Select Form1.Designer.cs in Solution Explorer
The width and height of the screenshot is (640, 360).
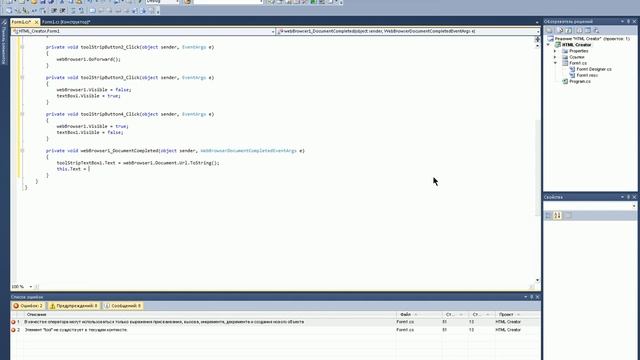click(x=594, y=69)
